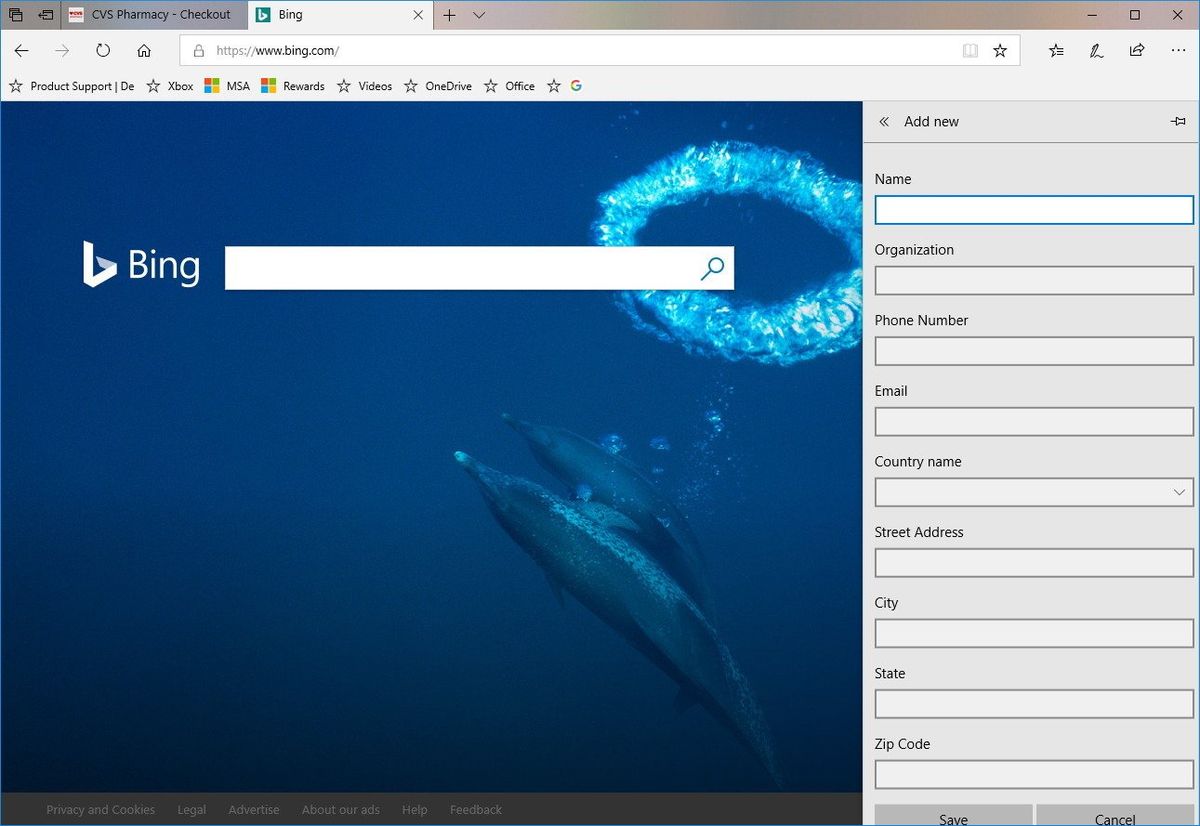1200x826 pixels.
Task: Click the Bing search magnifier
Action: (x=712, y=268)
